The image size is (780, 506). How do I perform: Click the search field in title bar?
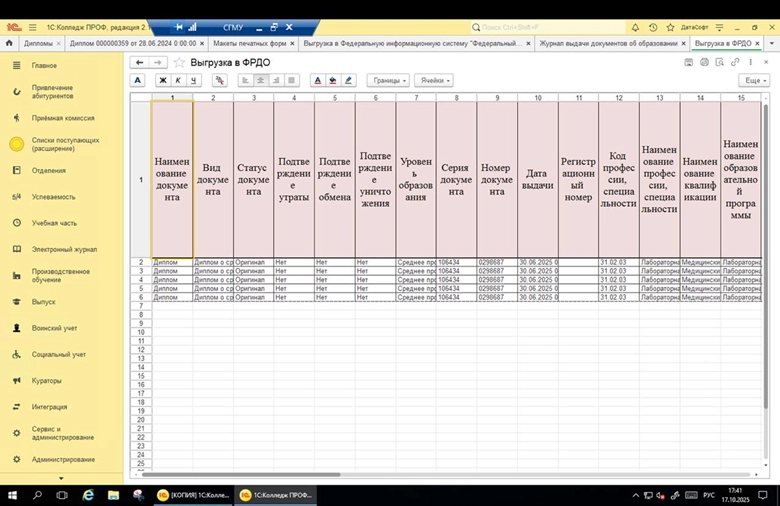[545, 27]
